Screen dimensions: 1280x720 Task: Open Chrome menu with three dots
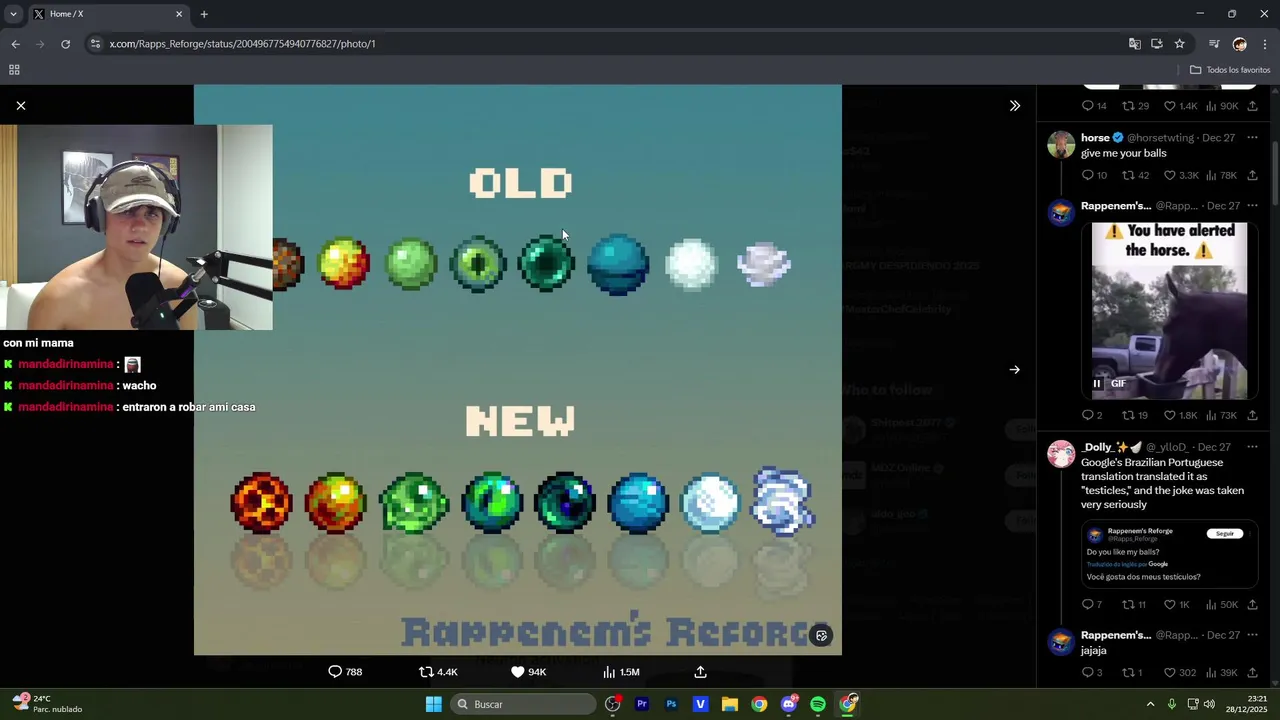click(1265, 44)
